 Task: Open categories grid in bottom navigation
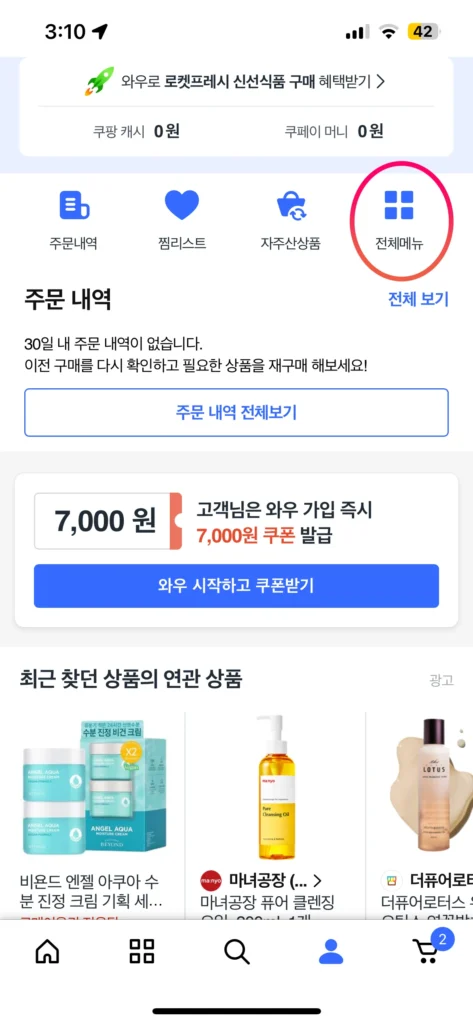(x=142, y=951)
